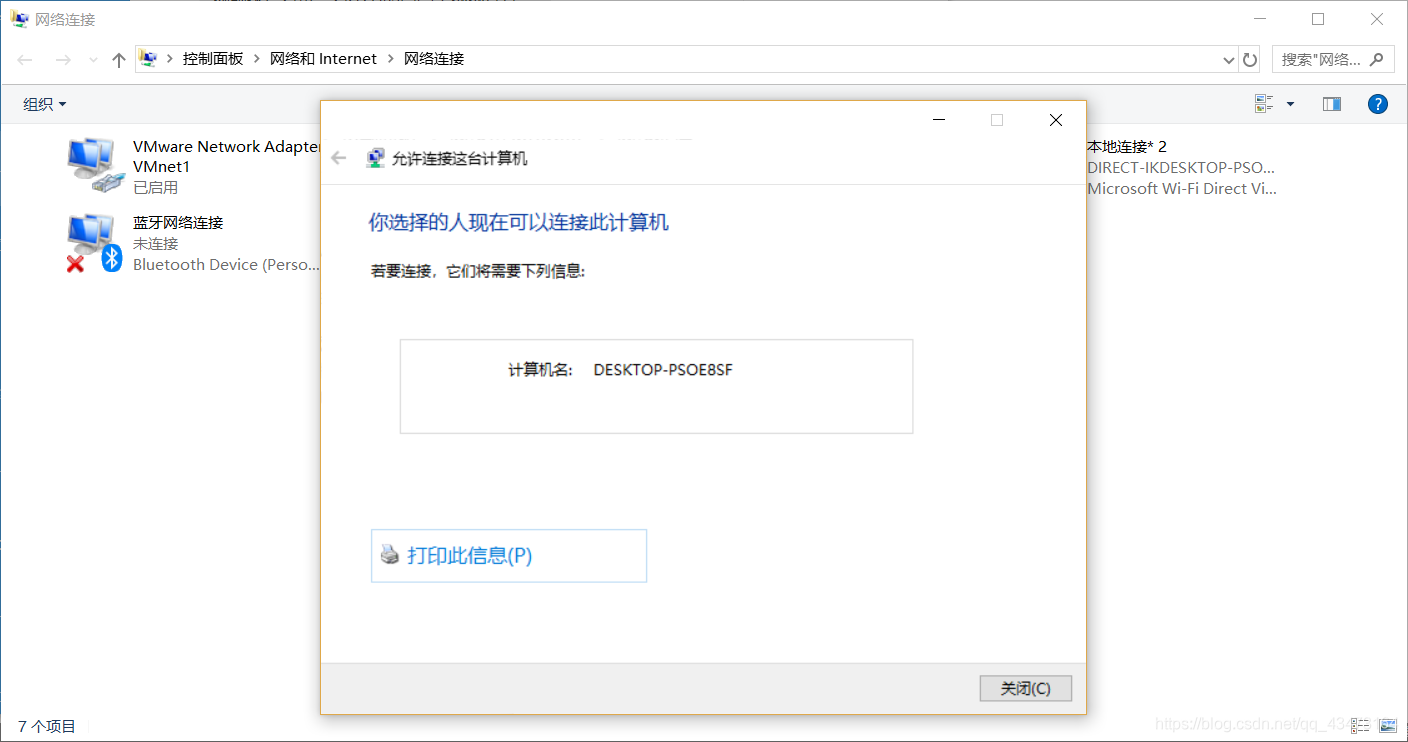Click the change view icon
Screen dimensions: 1408x742
point(1264,104)
